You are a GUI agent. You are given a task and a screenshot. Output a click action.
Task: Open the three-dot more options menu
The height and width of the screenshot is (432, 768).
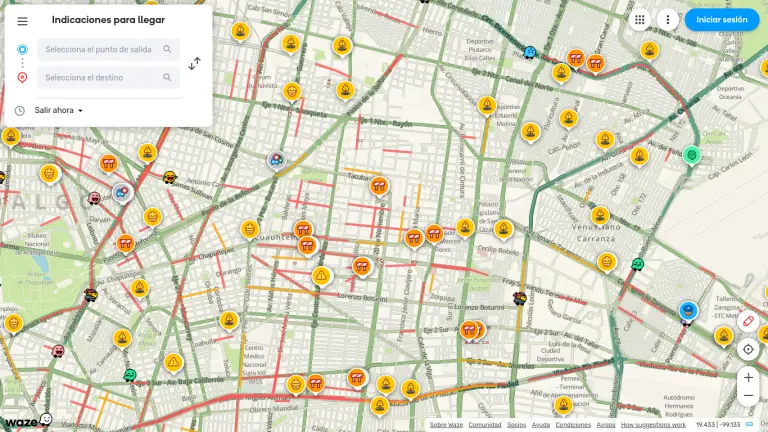click(x=668, y=19)
